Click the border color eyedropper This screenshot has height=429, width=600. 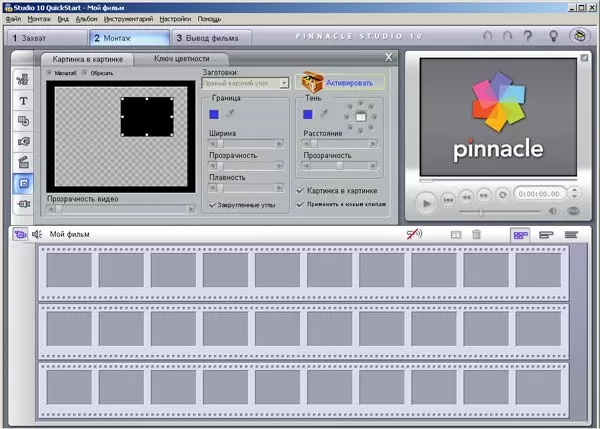pyautogui.click(x=230, y=115)
